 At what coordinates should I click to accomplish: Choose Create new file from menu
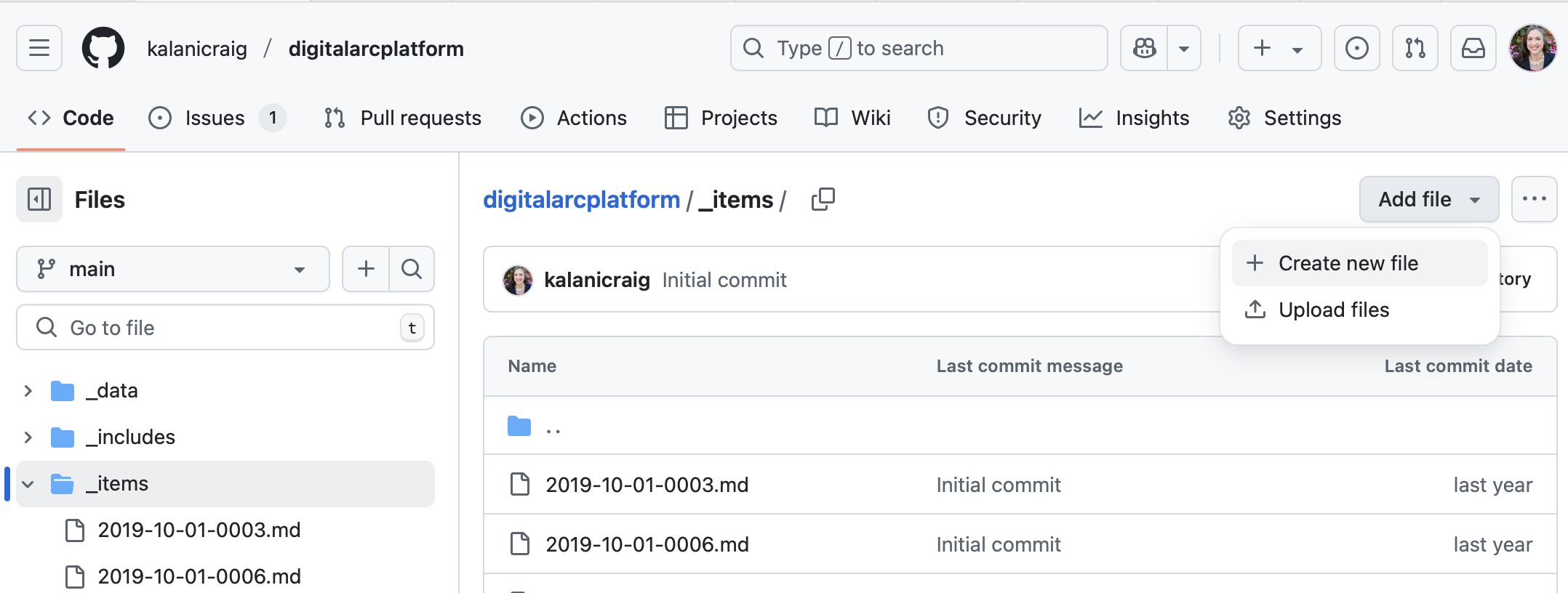pos(1360,263)
